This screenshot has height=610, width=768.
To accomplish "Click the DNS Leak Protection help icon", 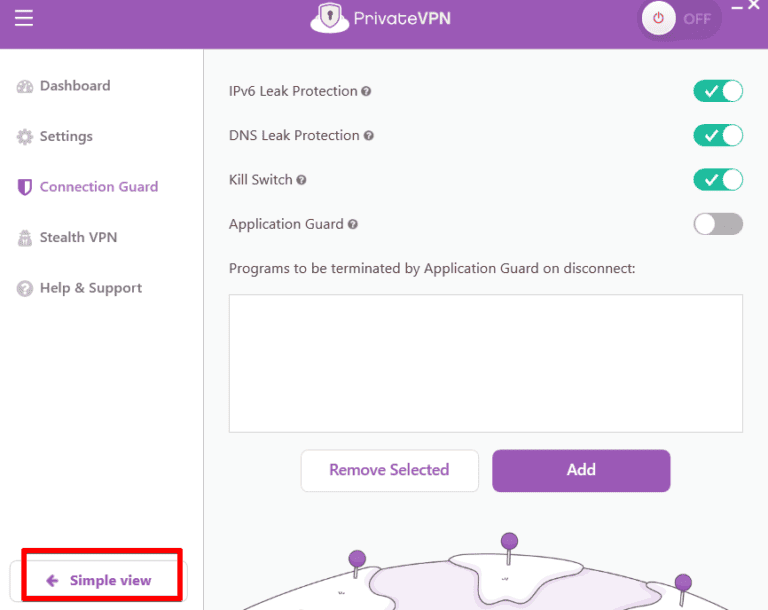I will pos(369,136).
